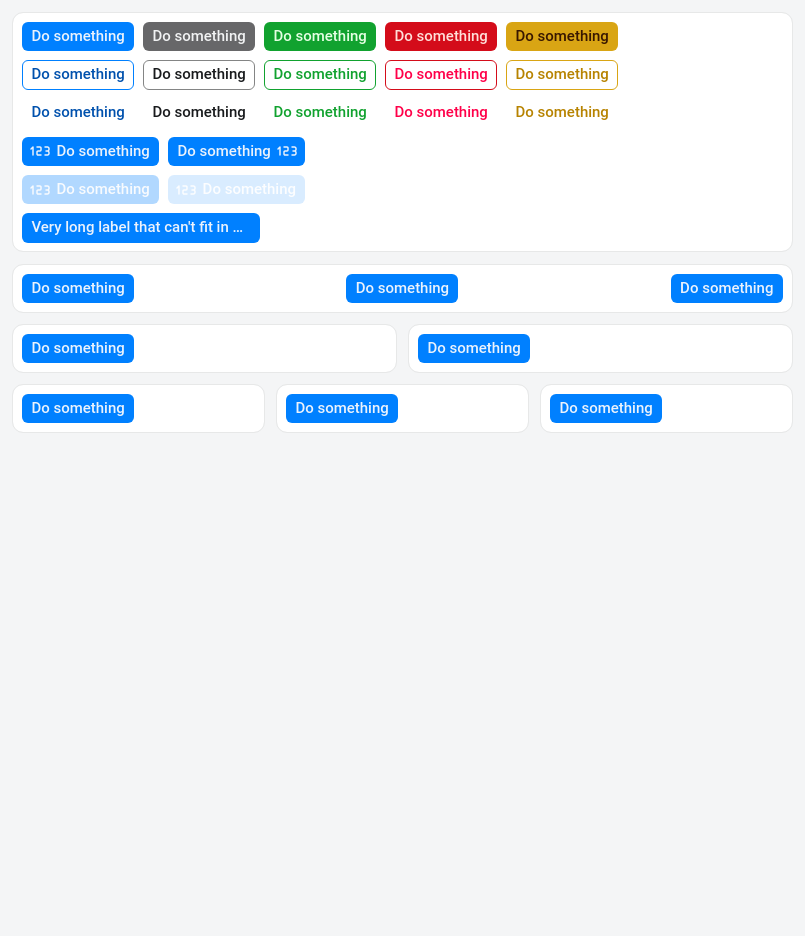Click the borderless pink text Do something button

click(x=440, y=113)
